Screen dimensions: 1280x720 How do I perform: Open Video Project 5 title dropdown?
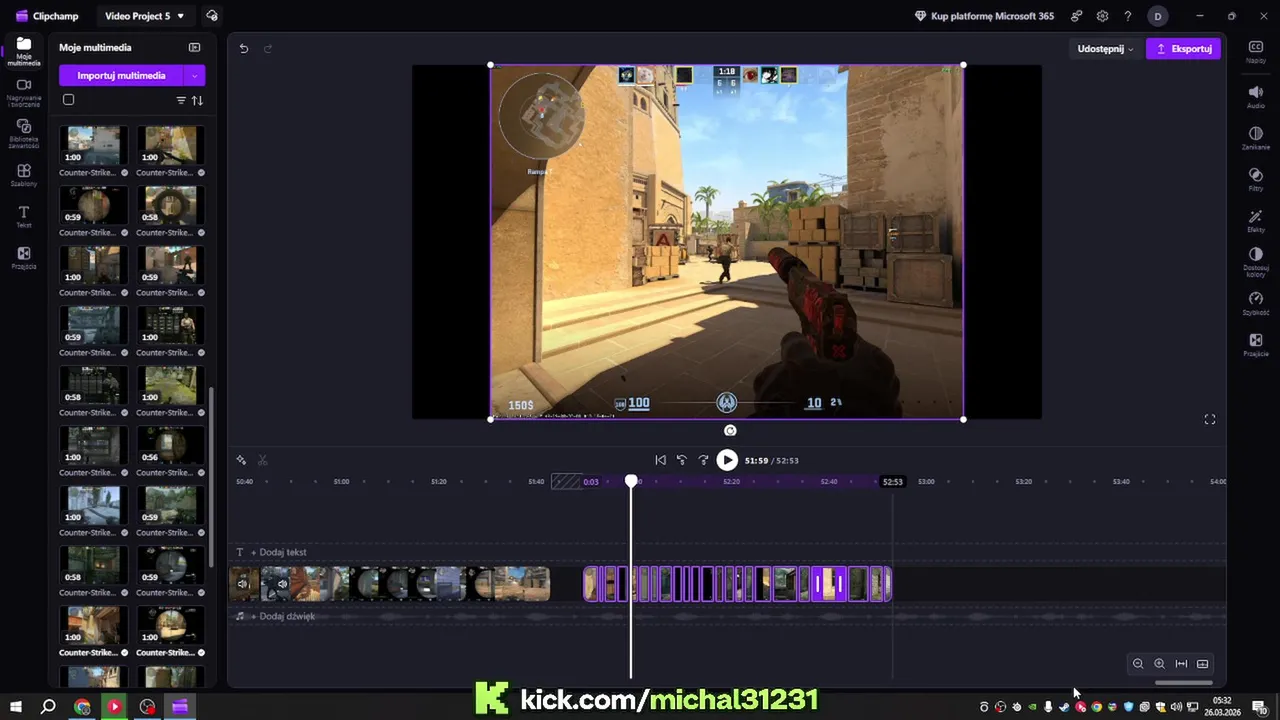coord(145,16)
